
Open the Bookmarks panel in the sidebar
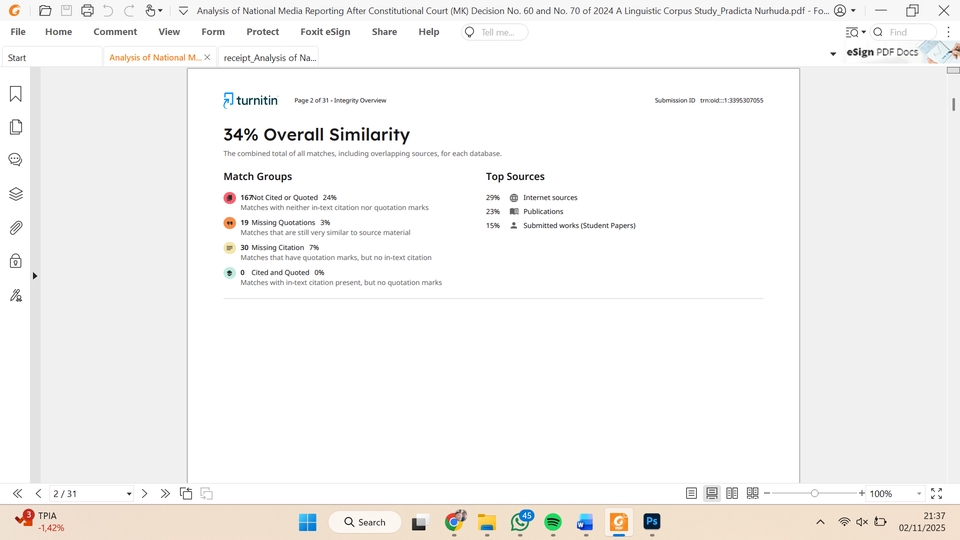pos(16,94)
